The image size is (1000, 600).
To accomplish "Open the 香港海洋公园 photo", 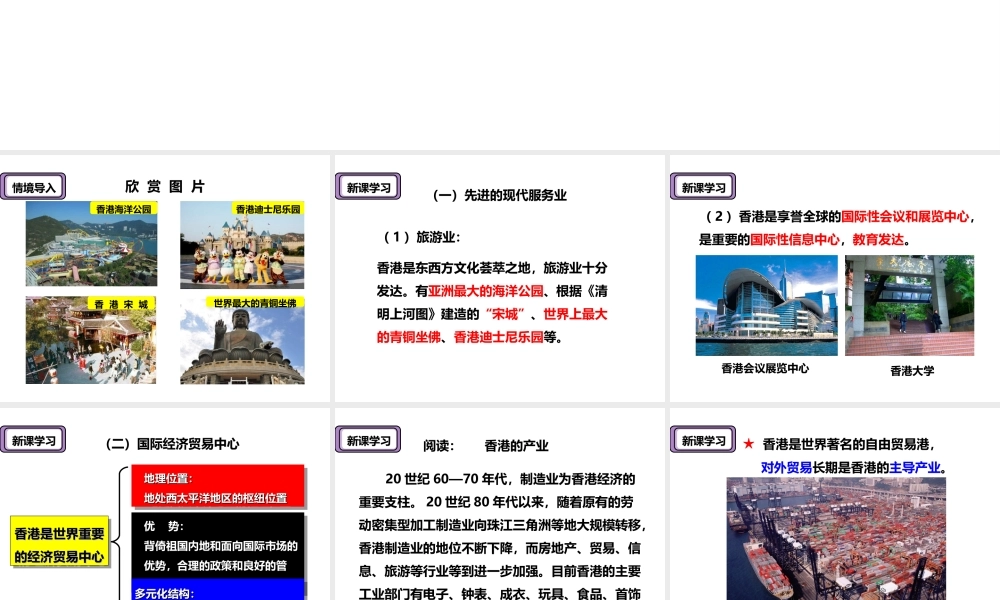I will pos(91,244).
